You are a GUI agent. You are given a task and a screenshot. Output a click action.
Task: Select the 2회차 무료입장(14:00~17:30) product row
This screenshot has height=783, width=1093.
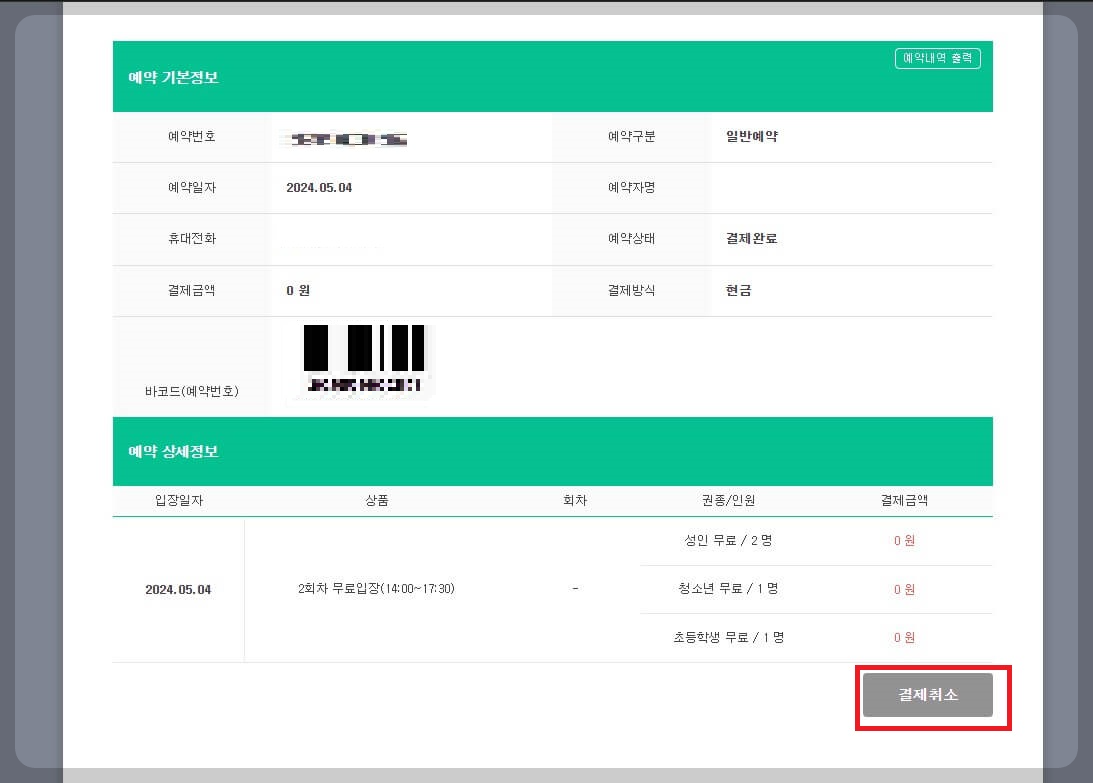[377, 589]
